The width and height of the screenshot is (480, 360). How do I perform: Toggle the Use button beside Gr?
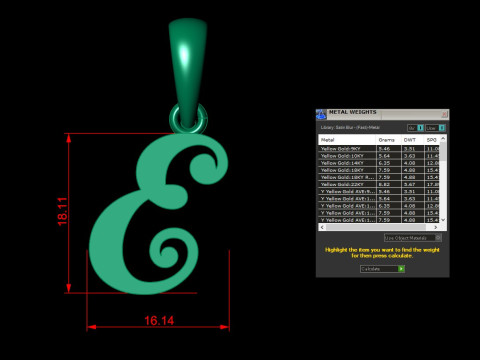pyautogui.click(x=435, y=128)
